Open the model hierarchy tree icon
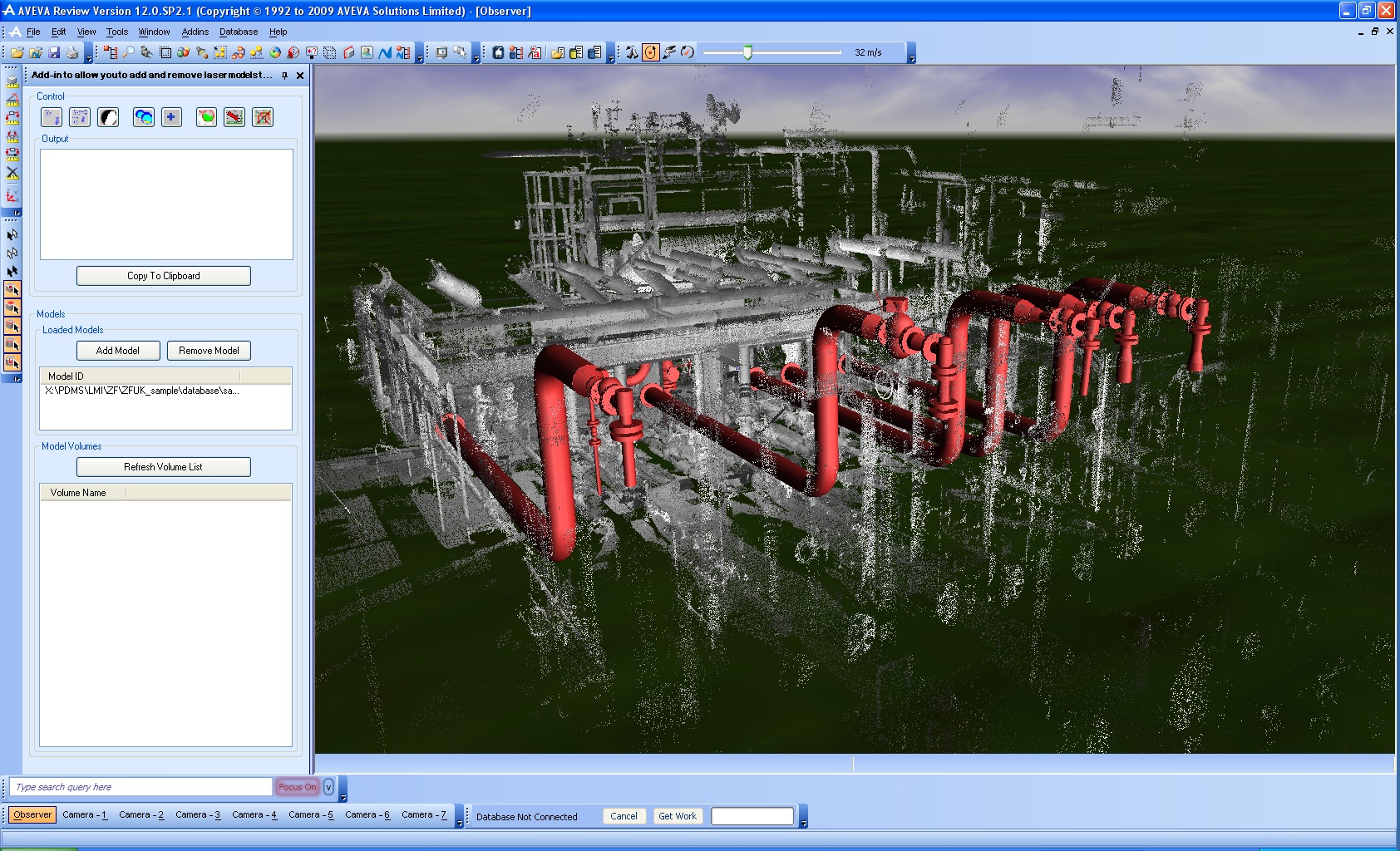 (111, 52)
